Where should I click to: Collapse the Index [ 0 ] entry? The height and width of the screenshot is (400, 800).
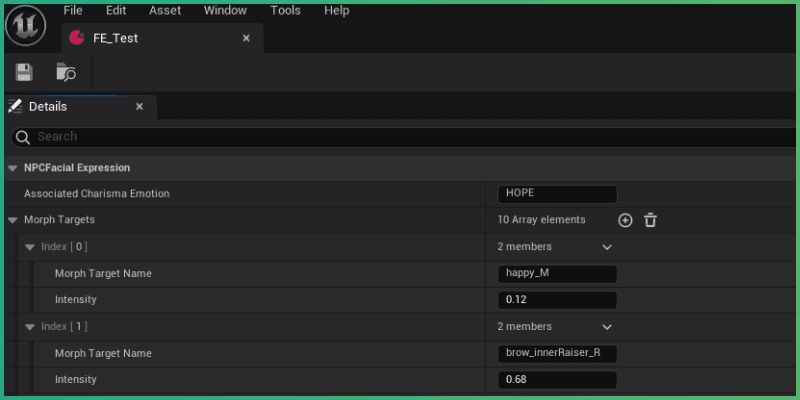tap(30, 247)
